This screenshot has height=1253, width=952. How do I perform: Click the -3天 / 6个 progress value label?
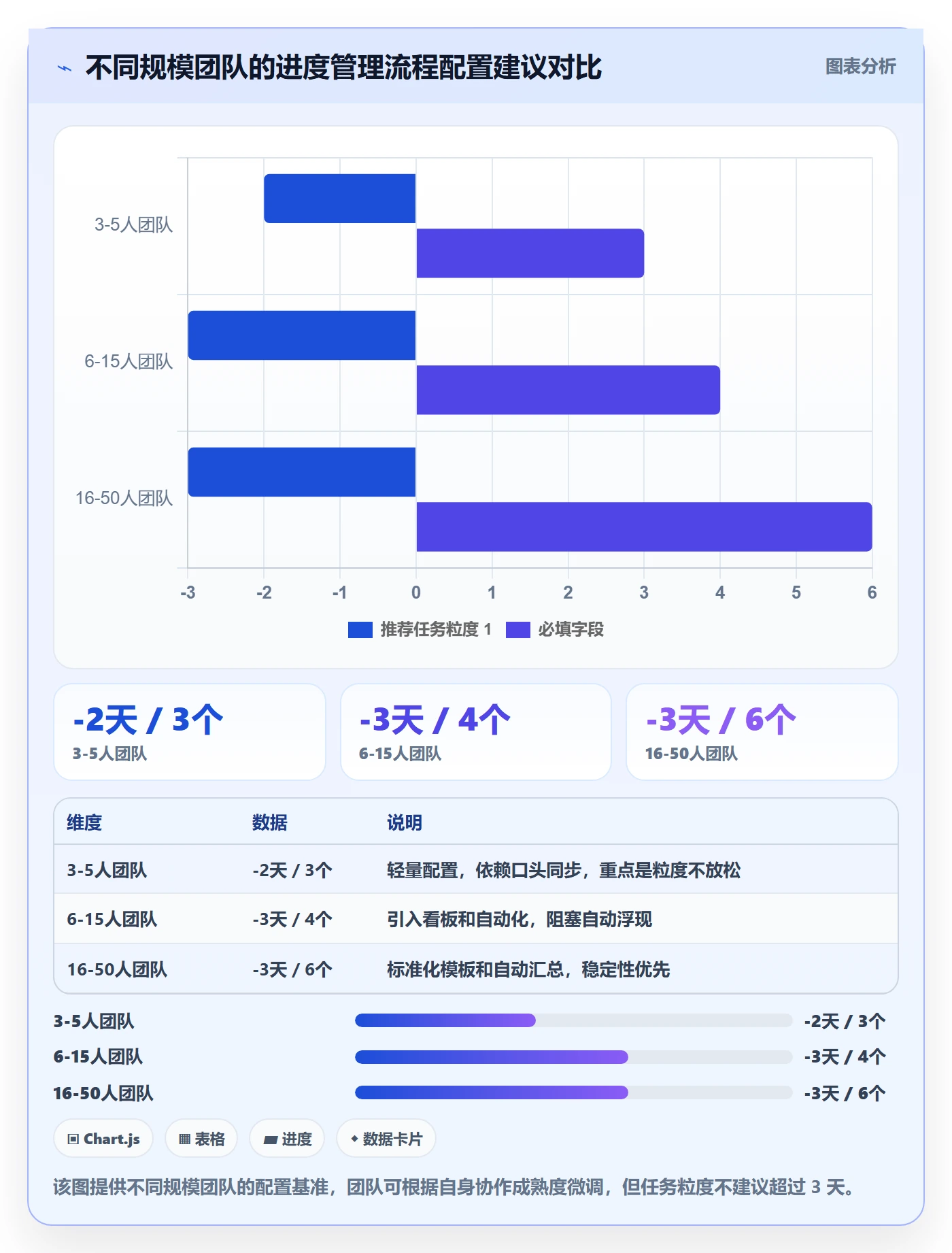click(845, 1093)
